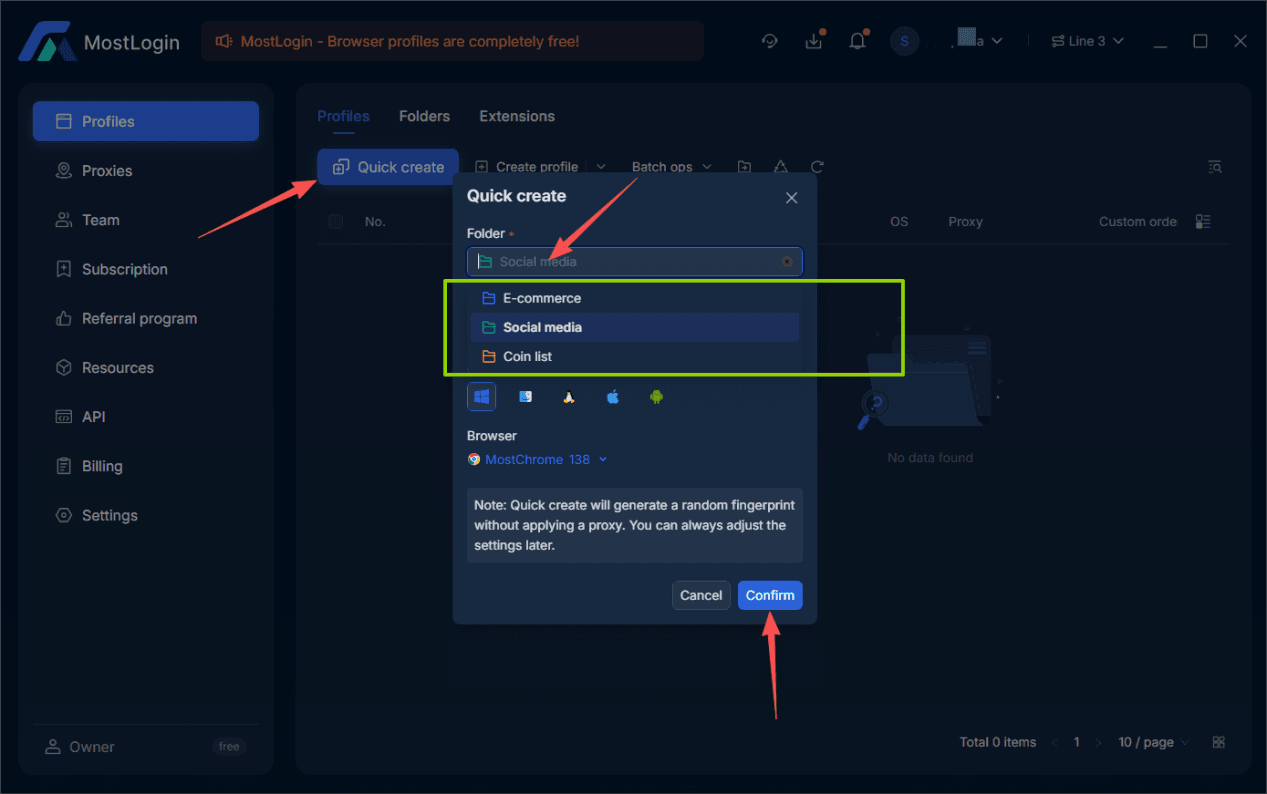This screenshot has height=794, width=1267.
Task: Open the Batch ops dropdown
Action: (671, 167)
